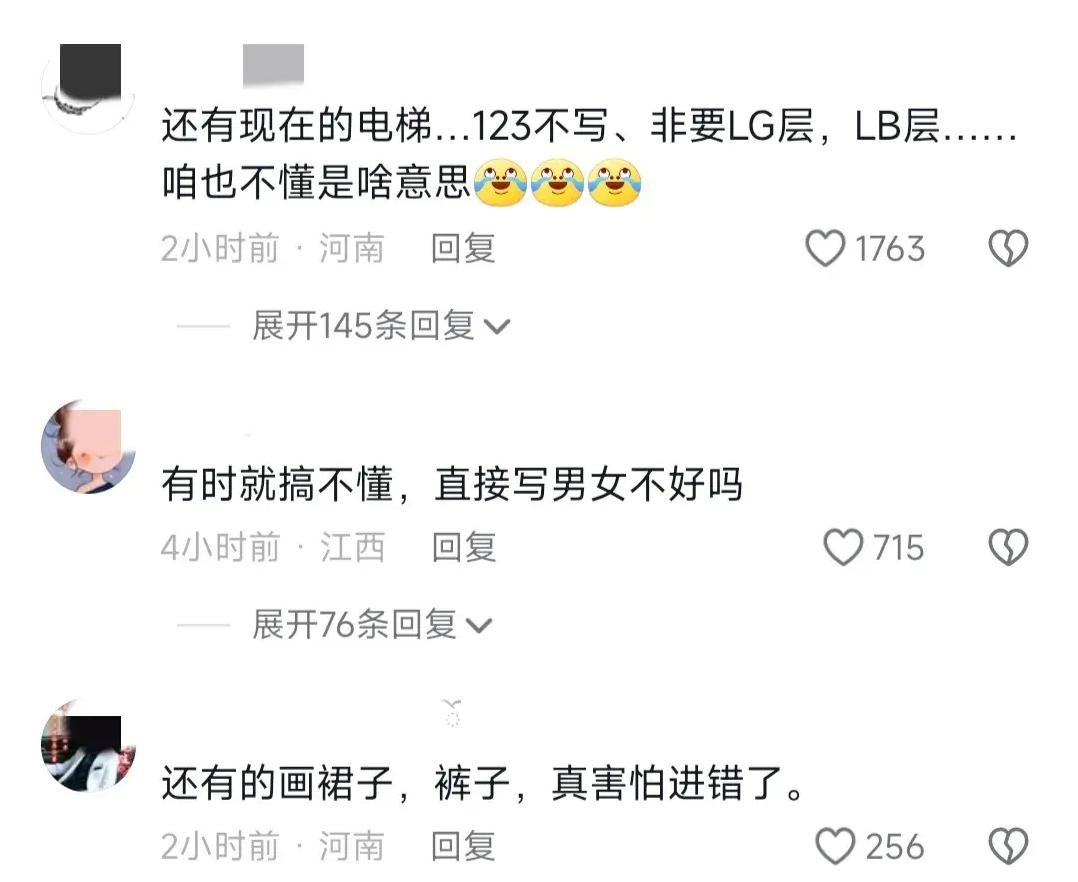Reply to the 画裙子 comment

463,846
